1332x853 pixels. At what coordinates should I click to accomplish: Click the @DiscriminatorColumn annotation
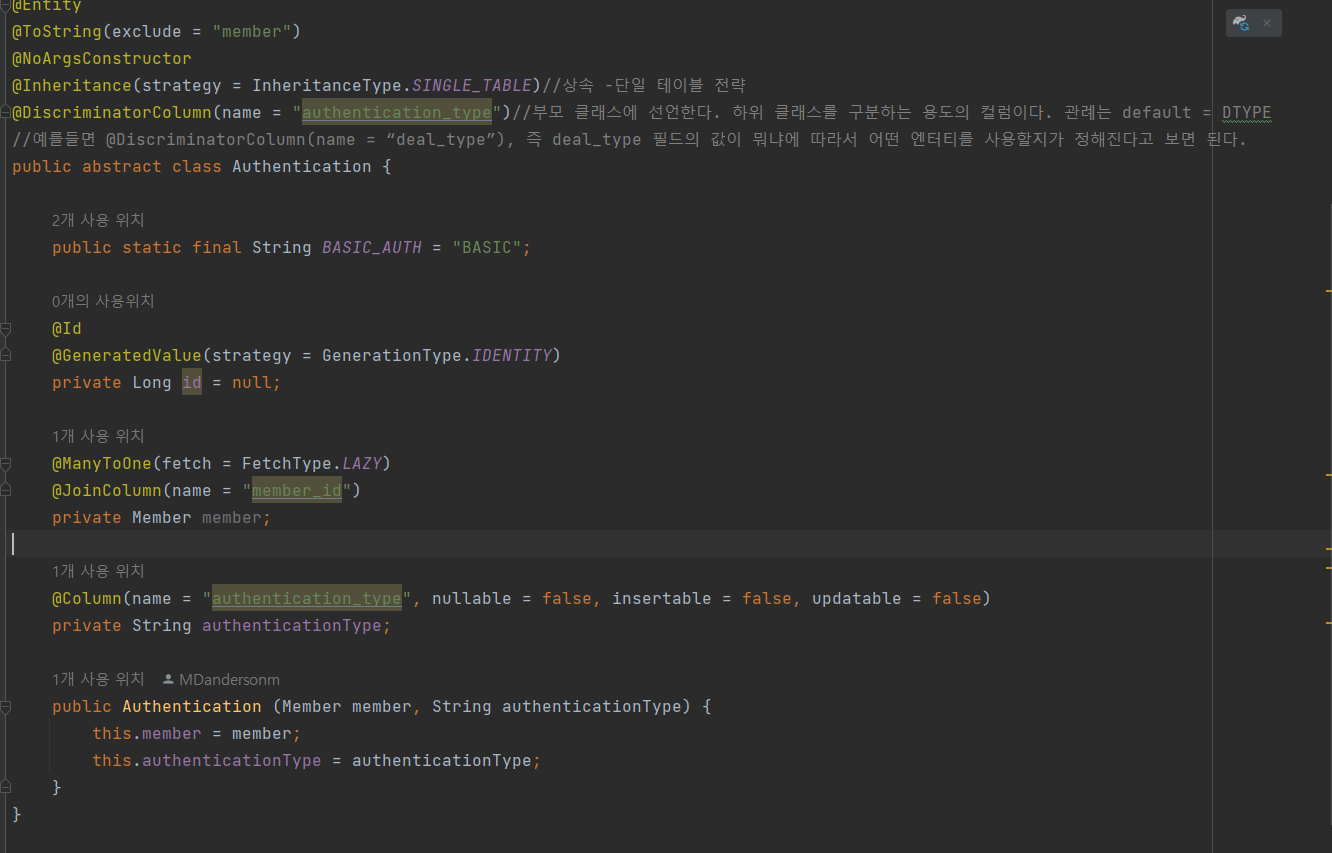click(112, 112)
